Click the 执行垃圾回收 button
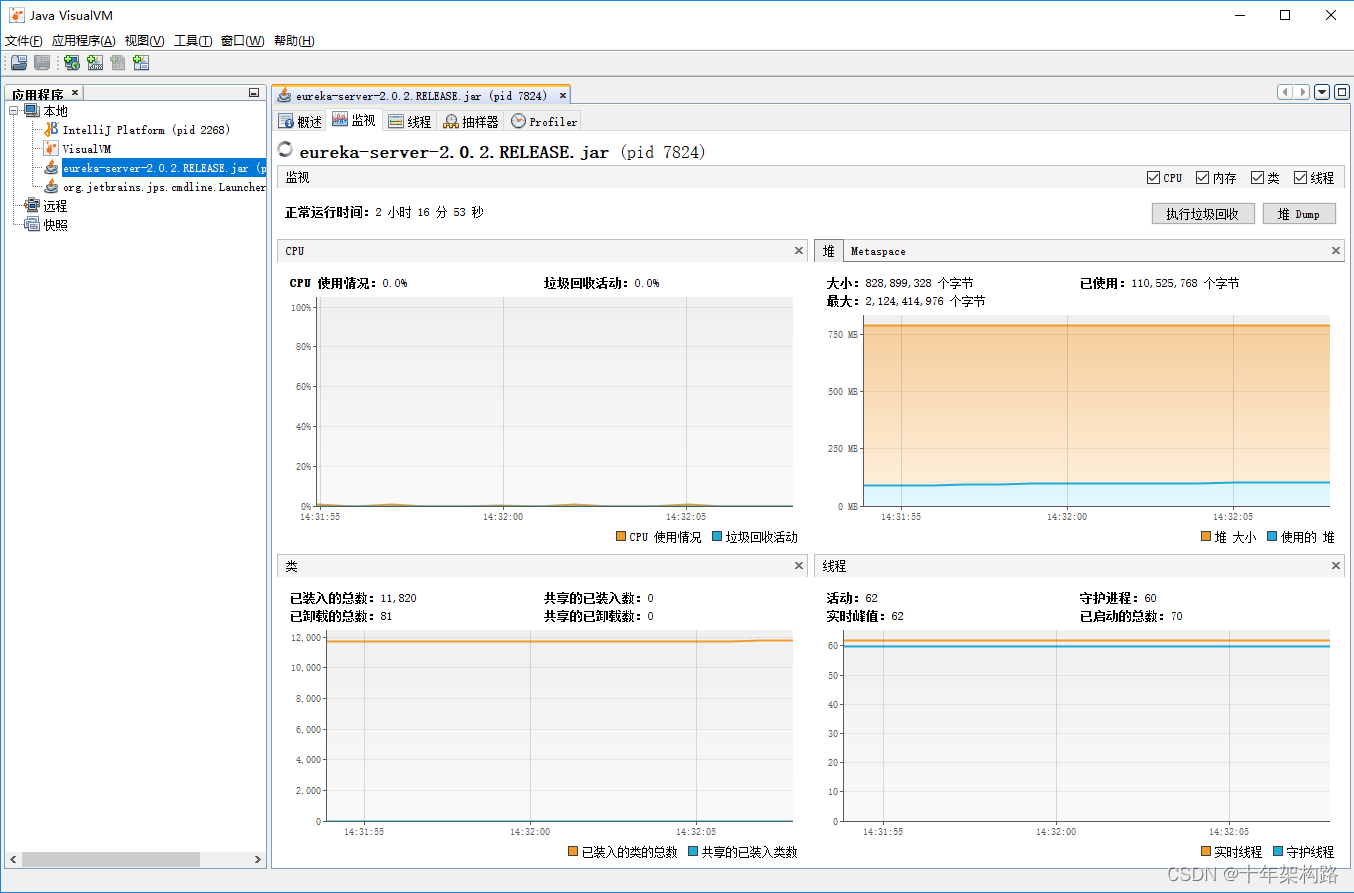Screen dimensions: 1354x893 1203,214
